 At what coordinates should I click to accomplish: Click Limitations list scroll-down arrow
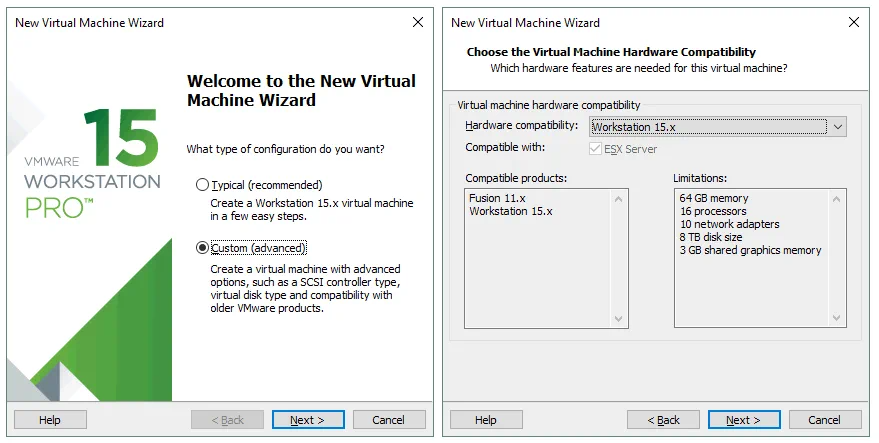click(838, 318)
